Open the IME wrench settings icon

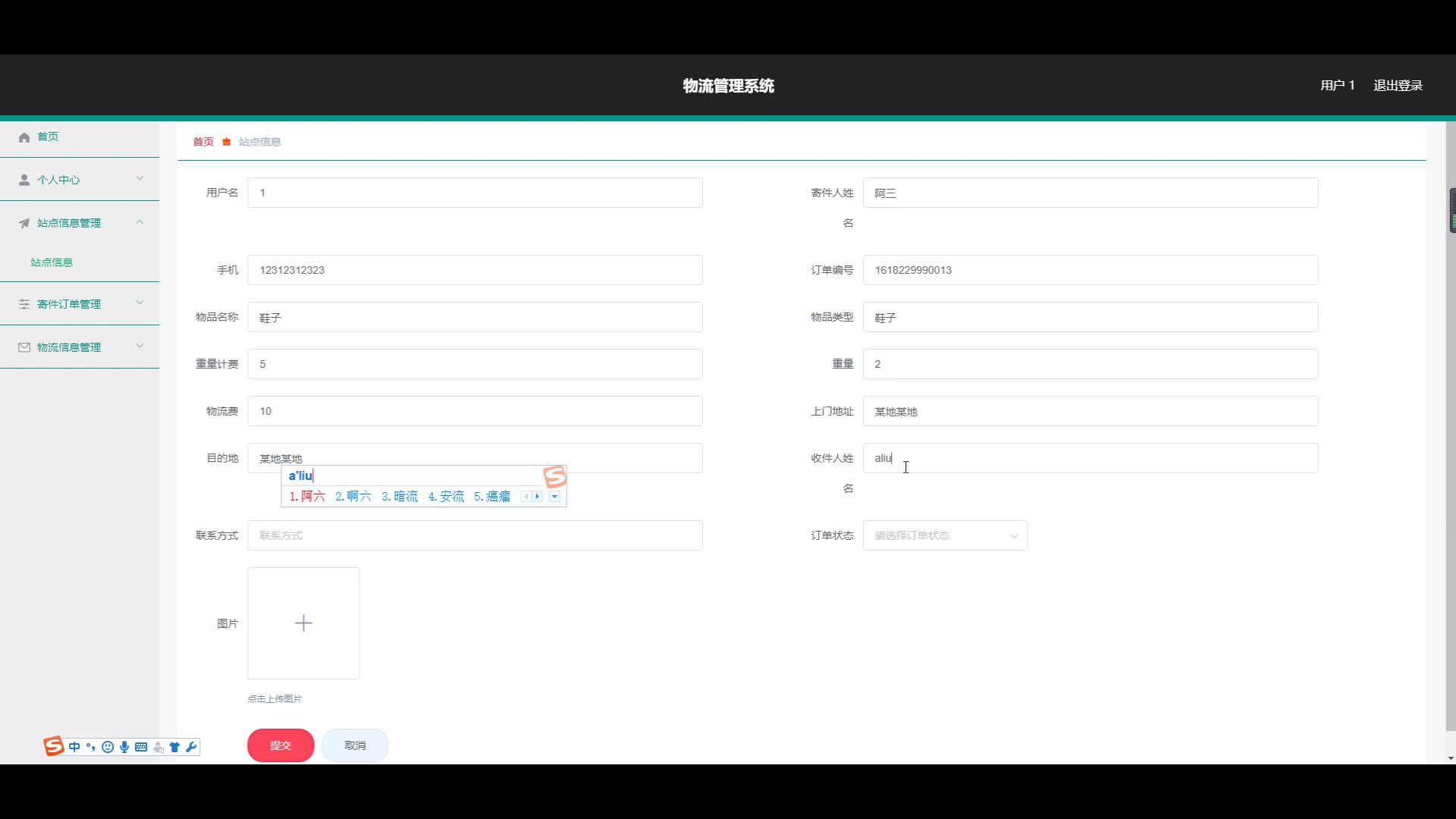191,747
